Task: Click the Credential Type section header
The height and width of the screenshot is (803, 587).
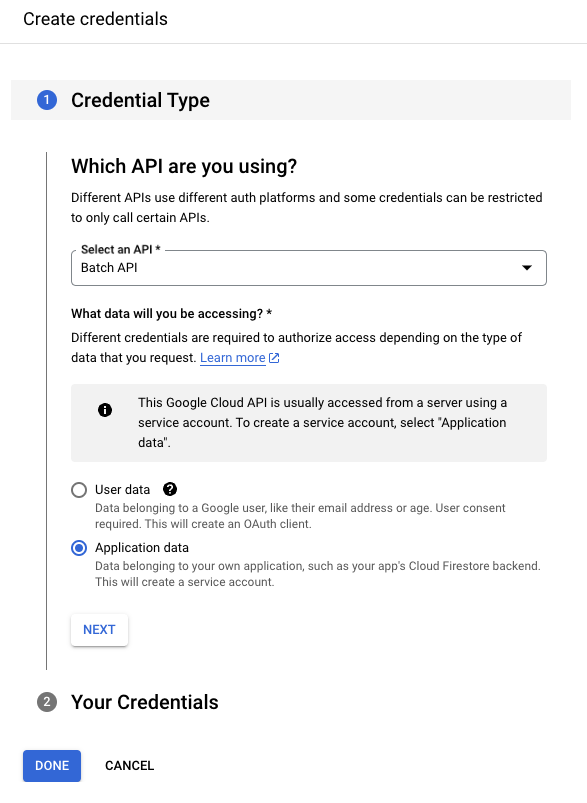Action: pyautogui.click(x=140, y=100)
